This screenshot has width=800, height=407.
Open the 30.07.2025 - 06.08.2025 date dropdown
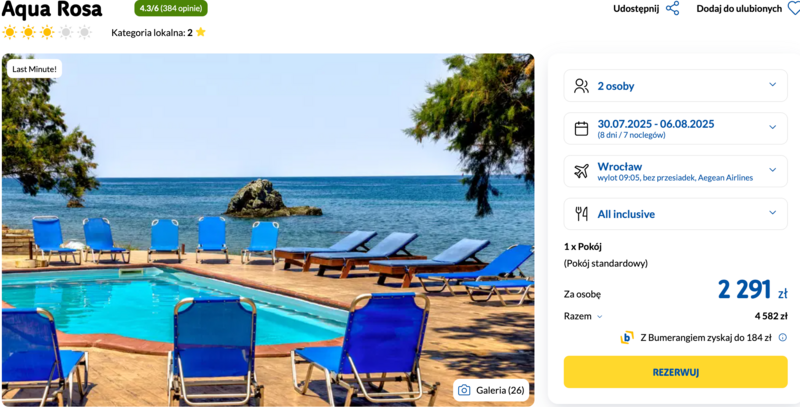pos(676,129)
